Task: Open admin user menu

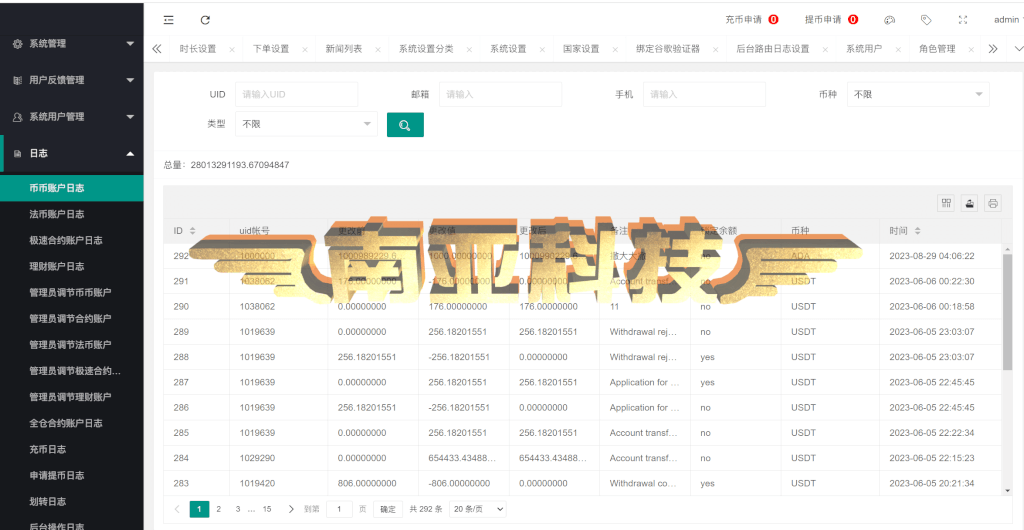Action: pyautogui.click(x=1008, y=20)
